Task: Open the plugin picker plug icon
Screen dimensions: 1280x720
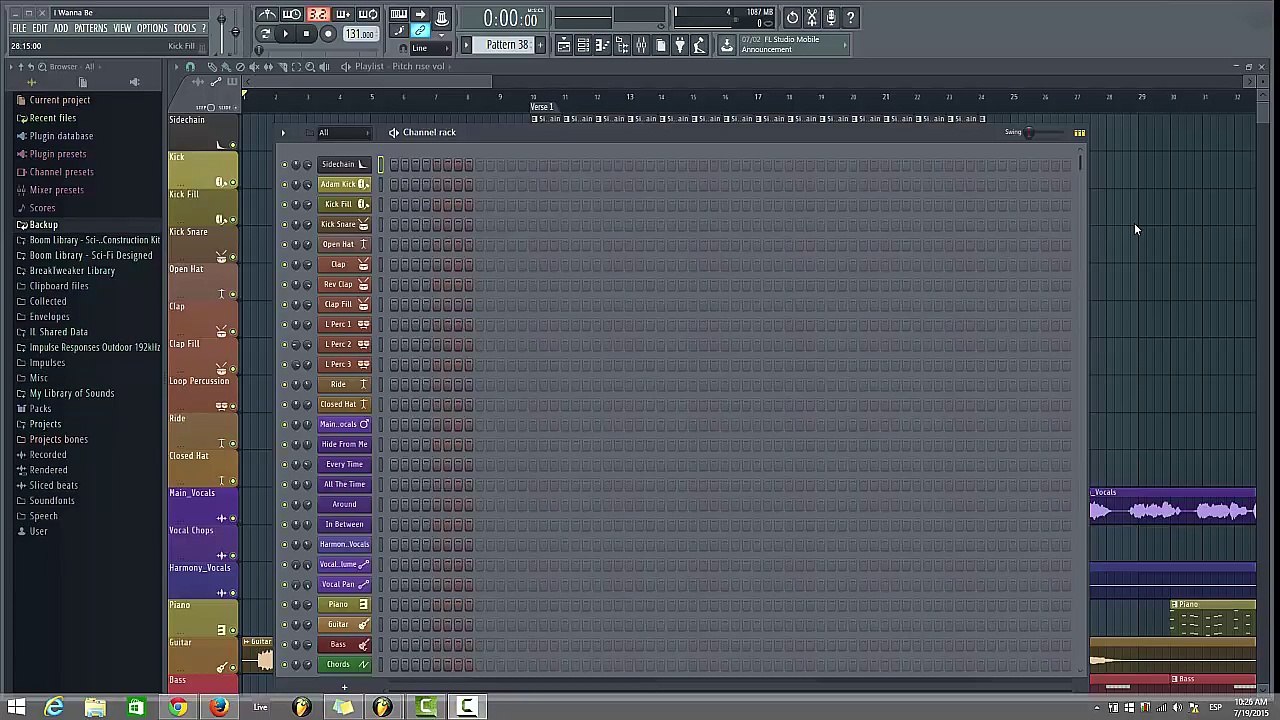Action: (x=680, y=45)
